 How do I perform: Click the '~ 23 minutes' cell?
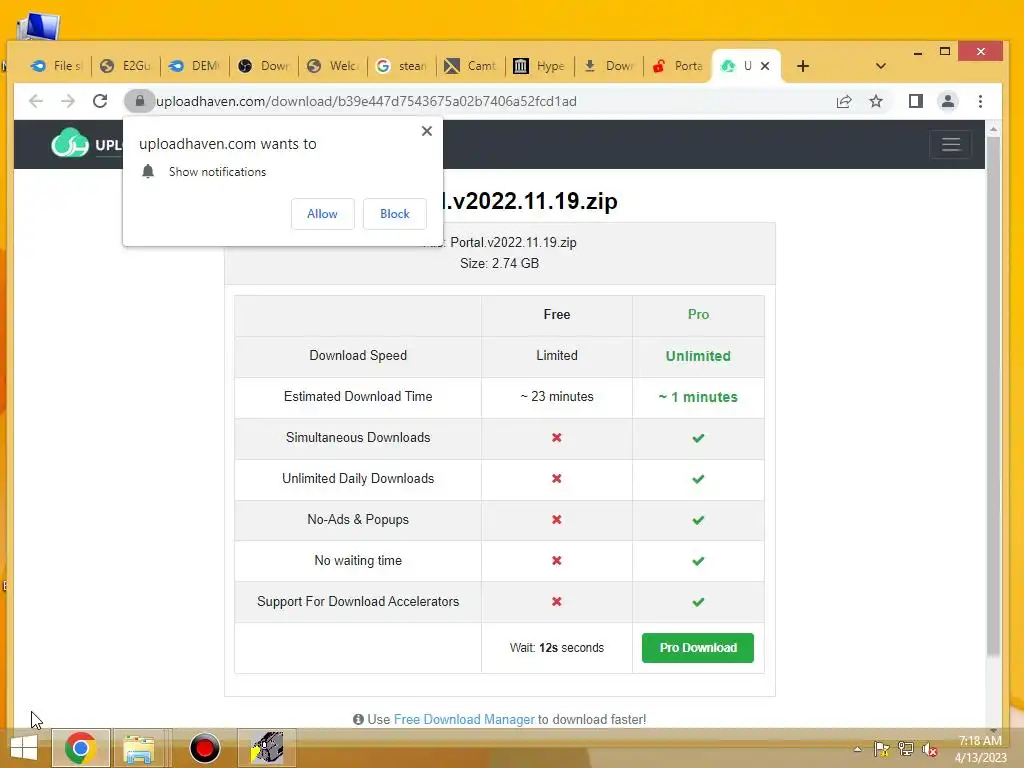(556, 396)
